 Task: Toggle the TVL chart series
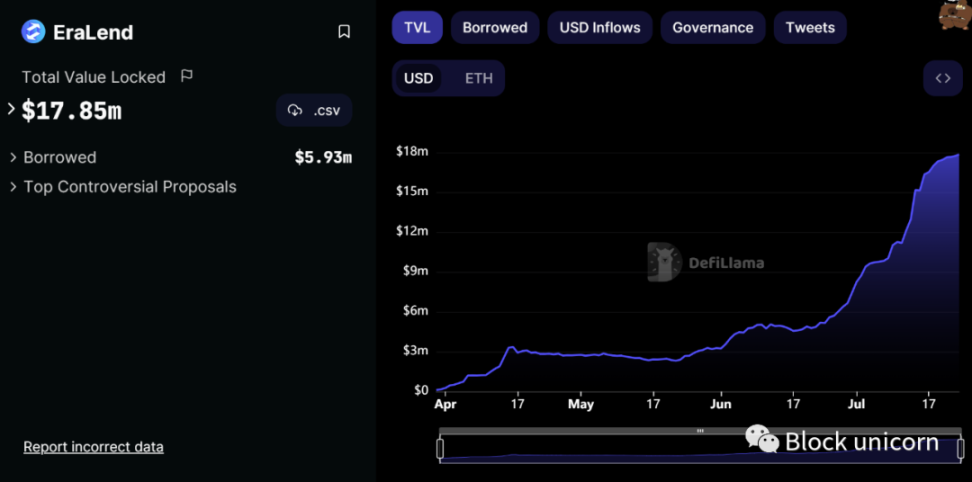coord(417,27)
